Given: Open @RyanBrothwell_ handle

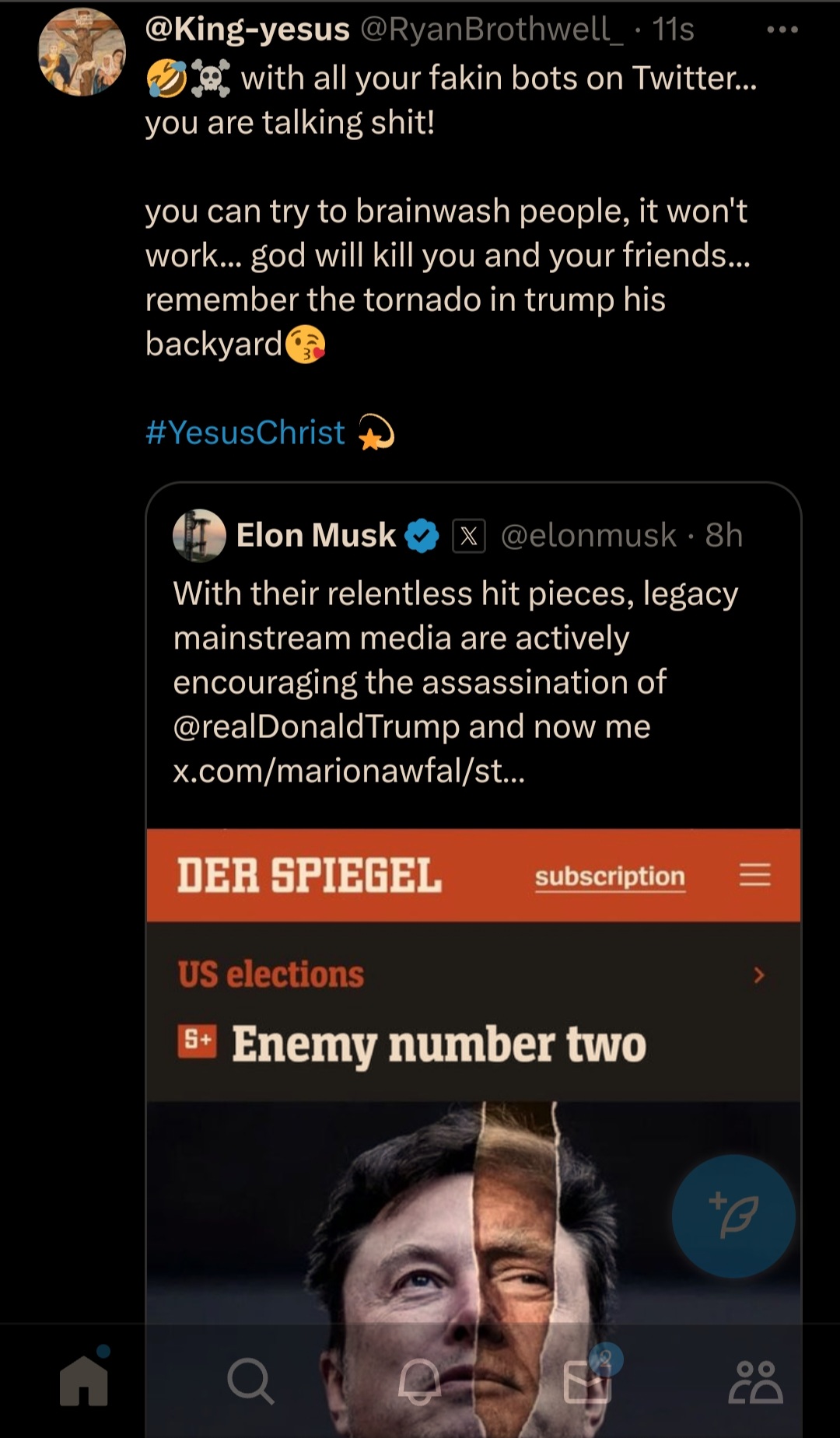Looking at the screenshot, I should coord(492,30).
